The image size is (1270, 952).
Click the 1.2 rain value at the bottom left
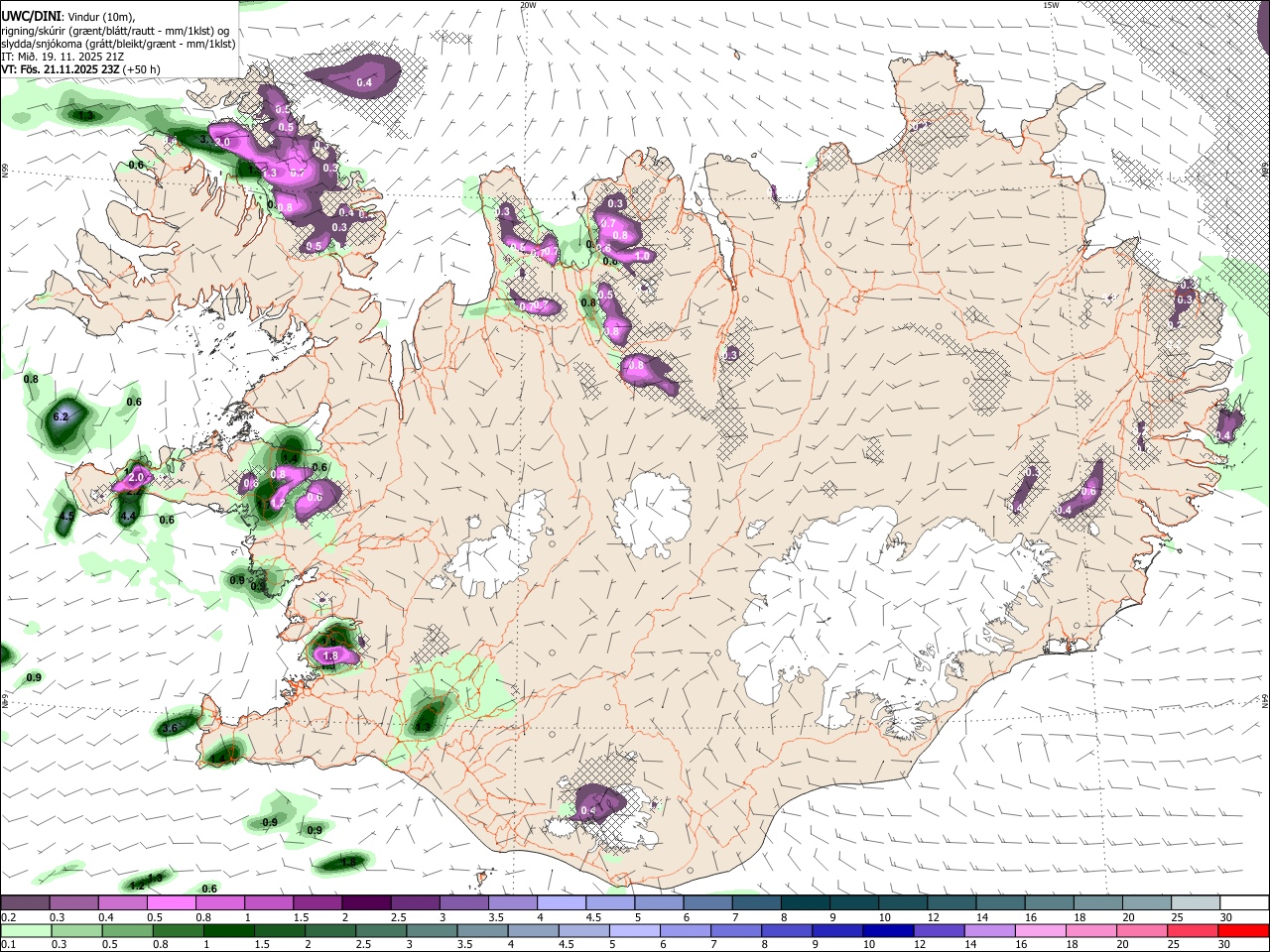[138, 885]
